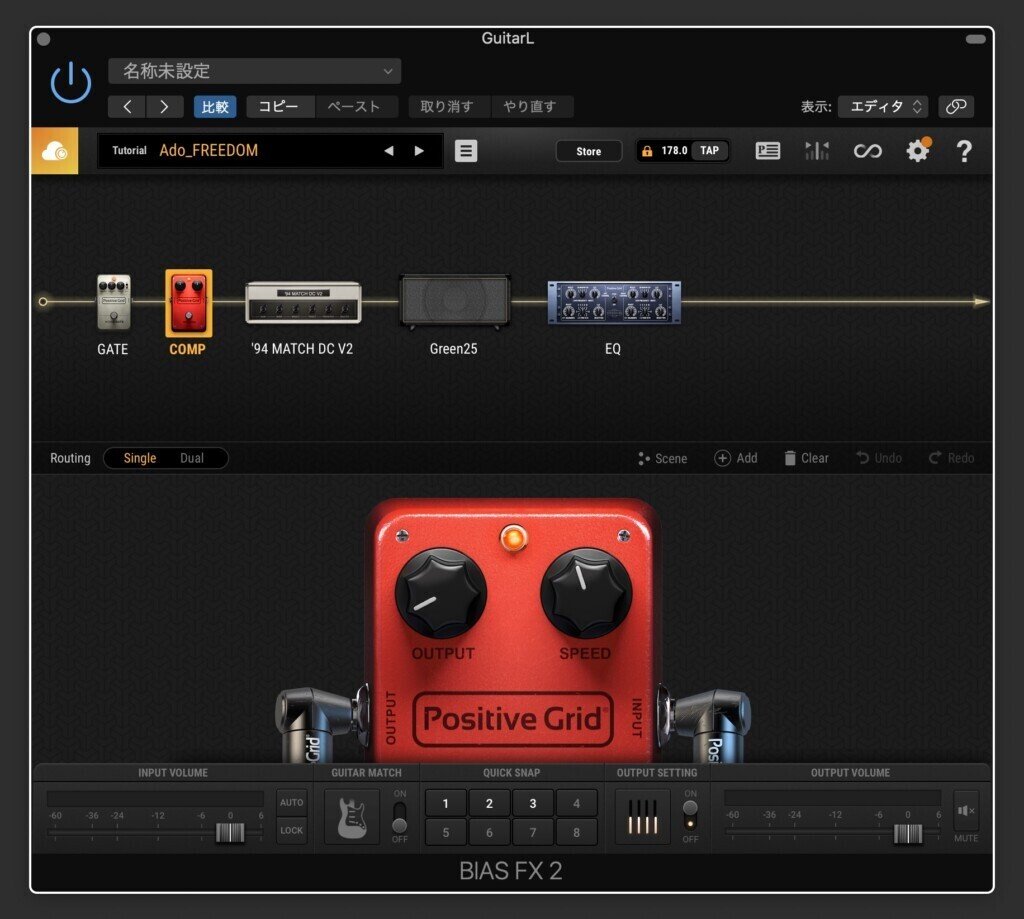Open the Store

588,151
